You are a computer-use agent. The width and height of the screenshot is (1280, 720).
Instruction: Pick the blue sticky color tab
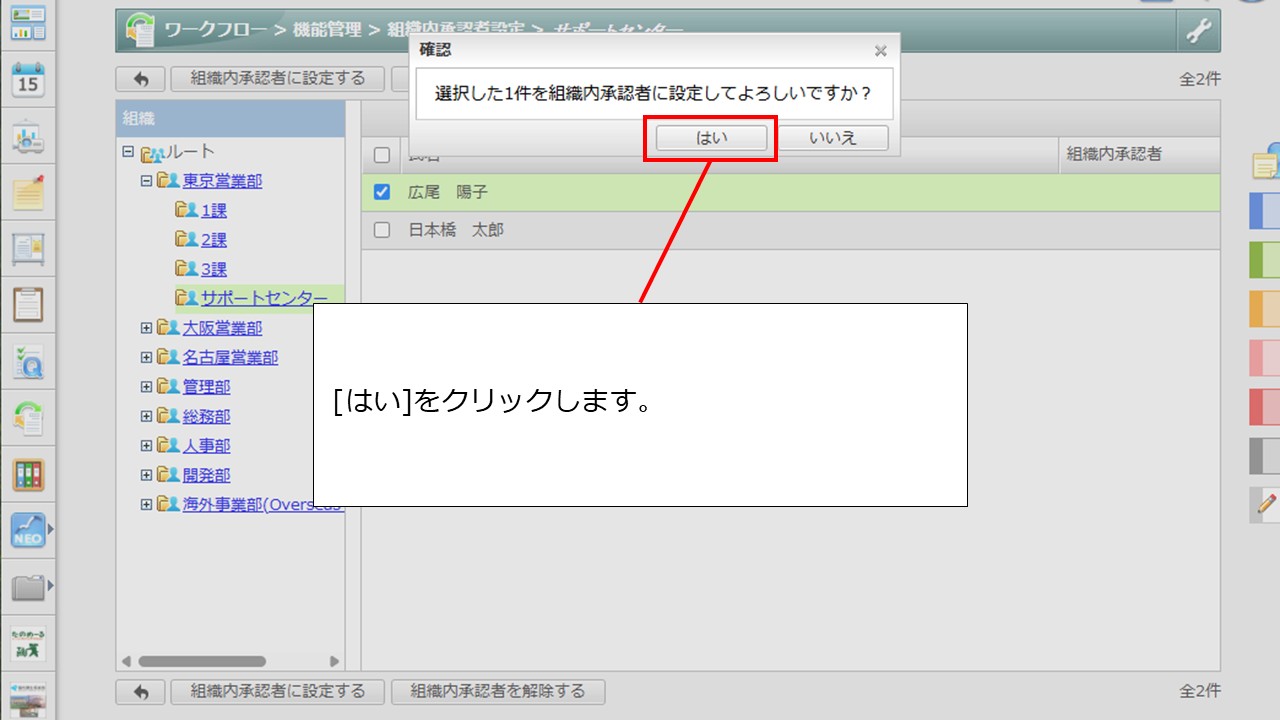pyautogui.click(x=1265, y=211)
